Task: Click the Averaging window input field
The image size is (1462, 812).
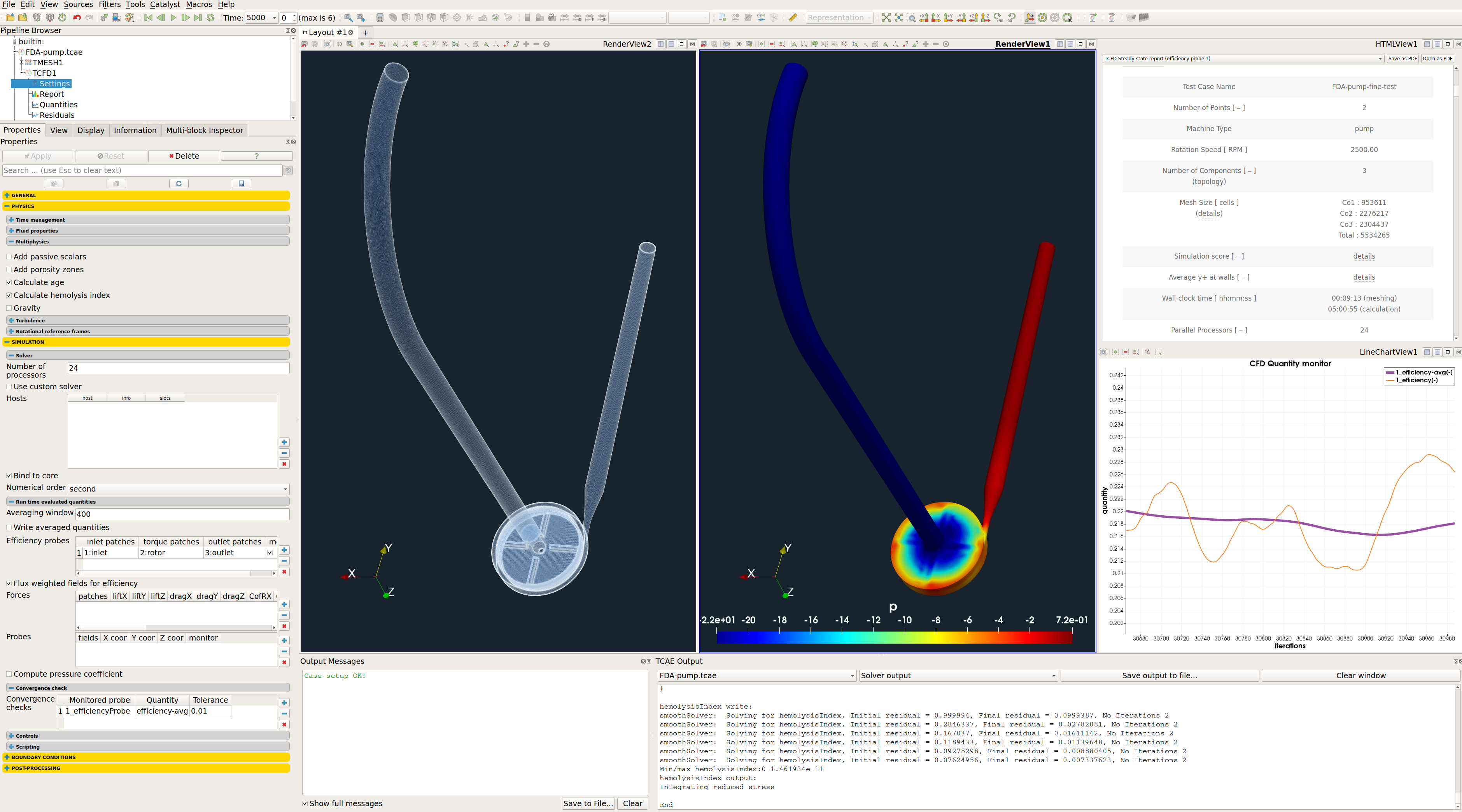Action: (182, 514)
